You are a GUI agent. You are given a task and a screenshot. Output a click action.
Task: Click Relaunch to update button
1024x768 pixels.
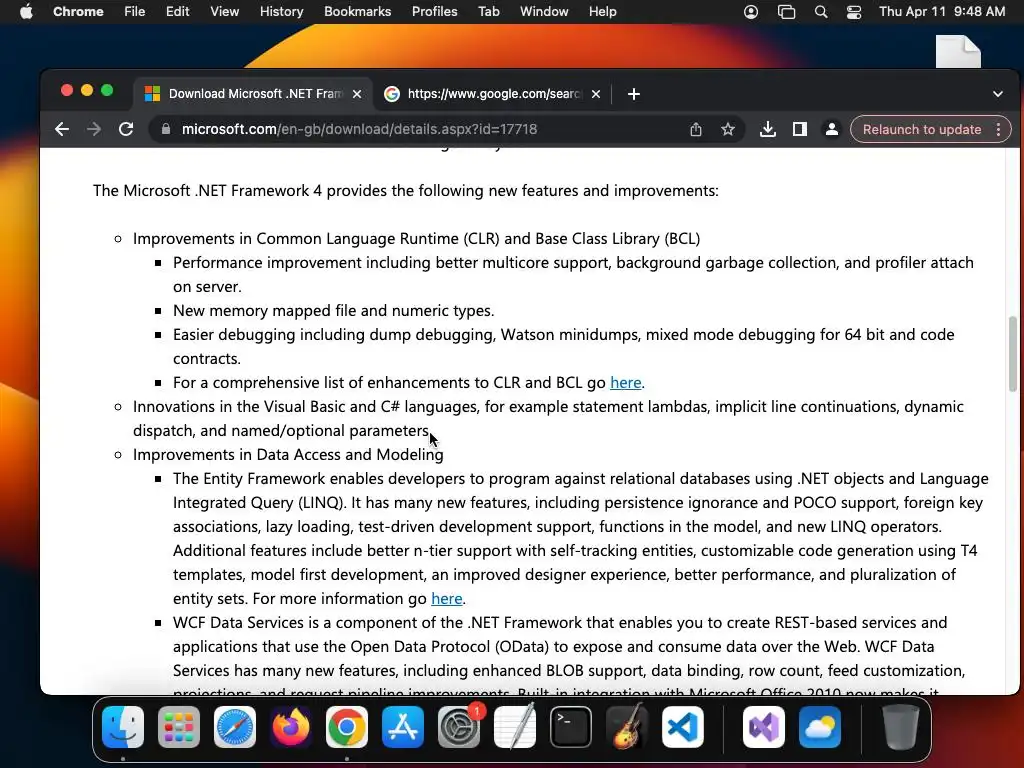tap(921, 129)
